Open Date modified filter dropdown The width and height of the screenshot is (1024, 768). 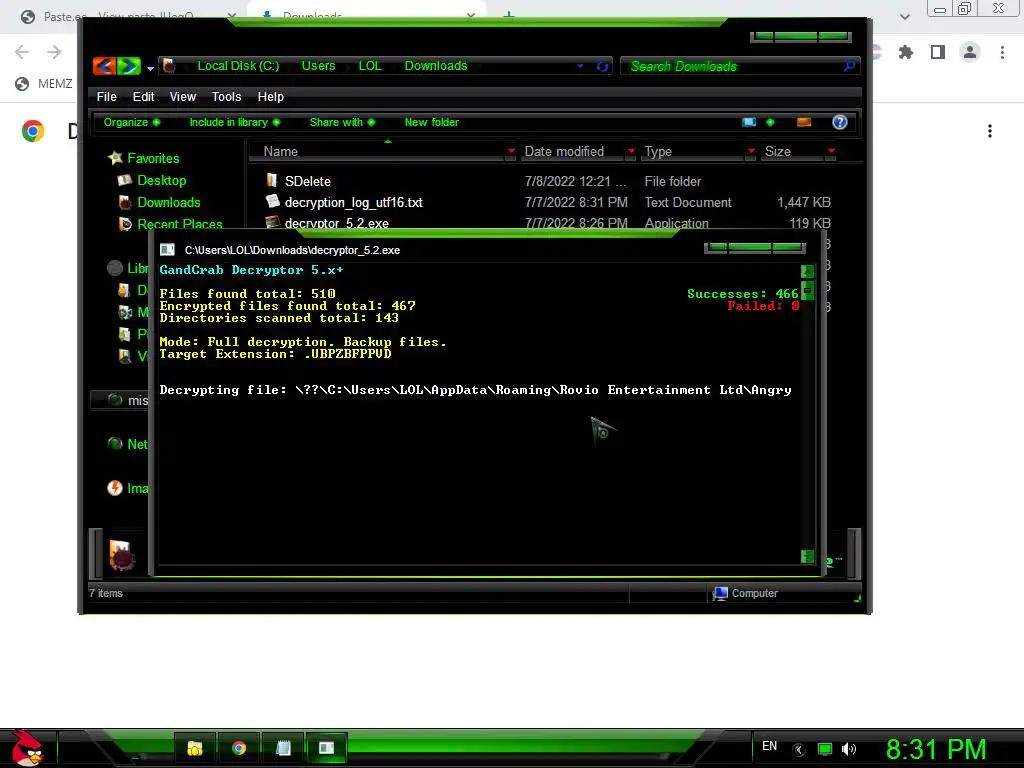[x=631, y=152]
